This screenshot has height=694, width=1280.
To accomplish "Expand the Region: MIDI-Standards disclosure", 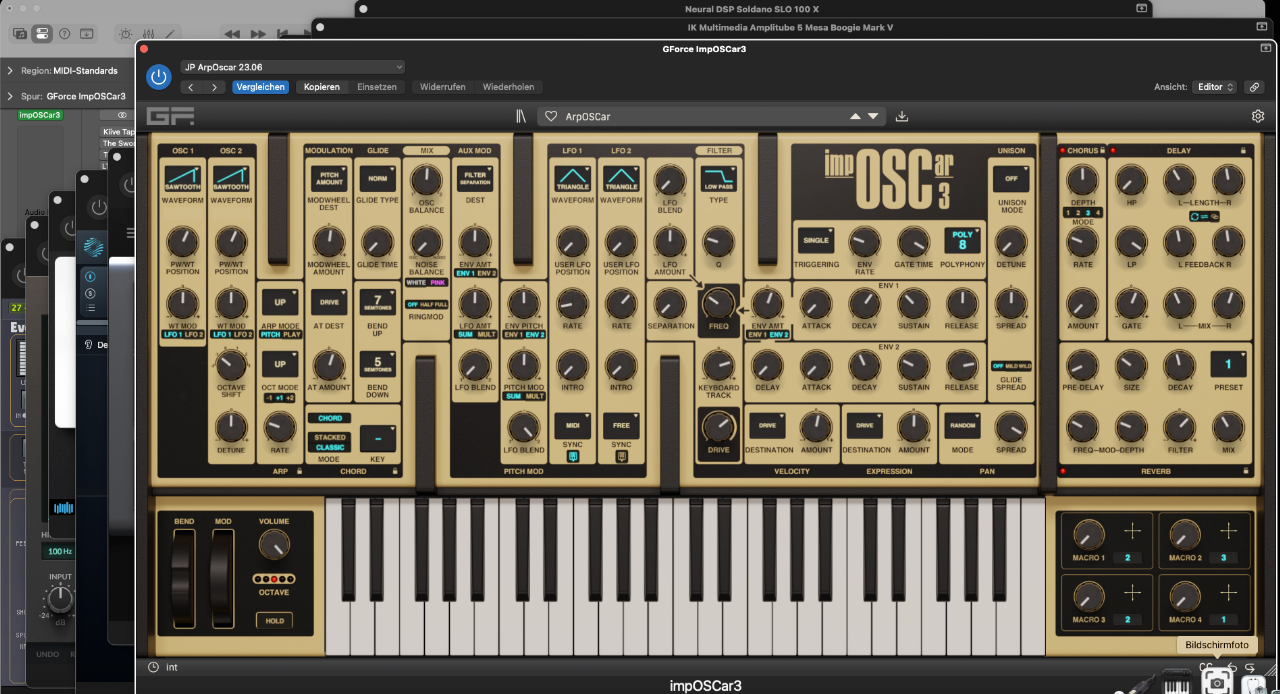I will point(10,71).
